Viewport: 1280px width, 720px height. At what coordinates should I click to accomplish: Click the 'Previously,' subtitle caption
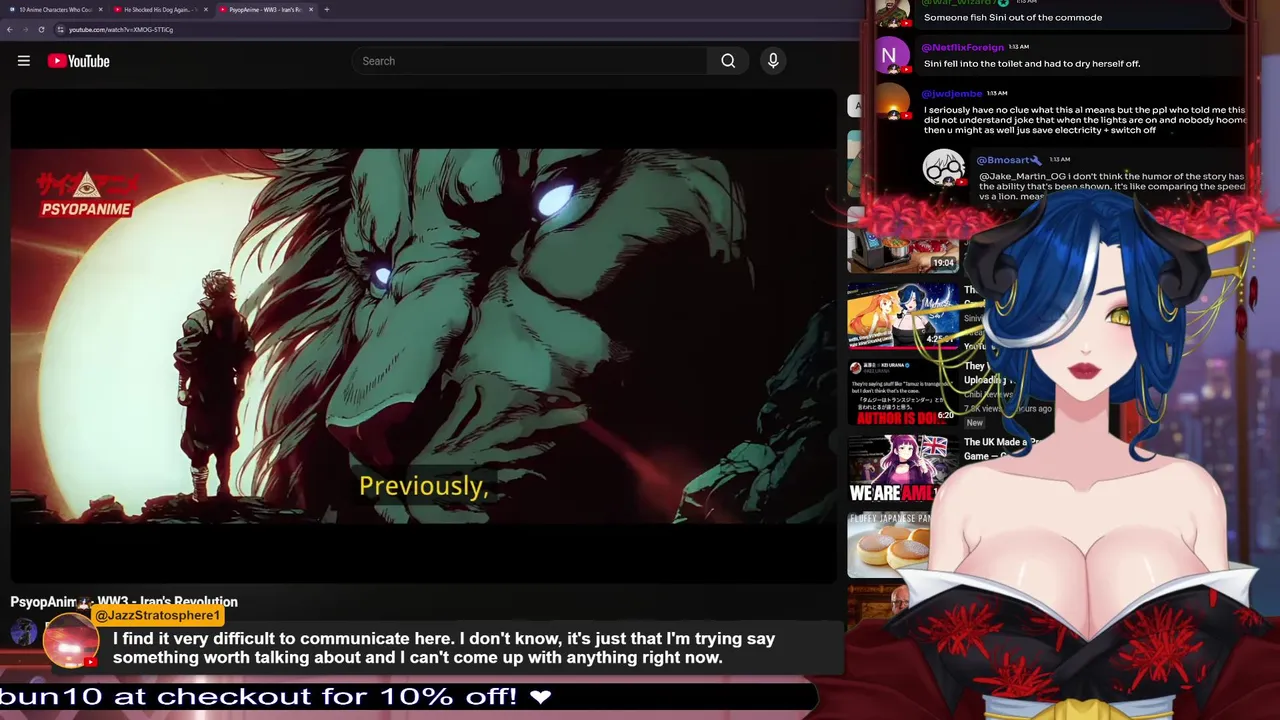pos(423,486)
